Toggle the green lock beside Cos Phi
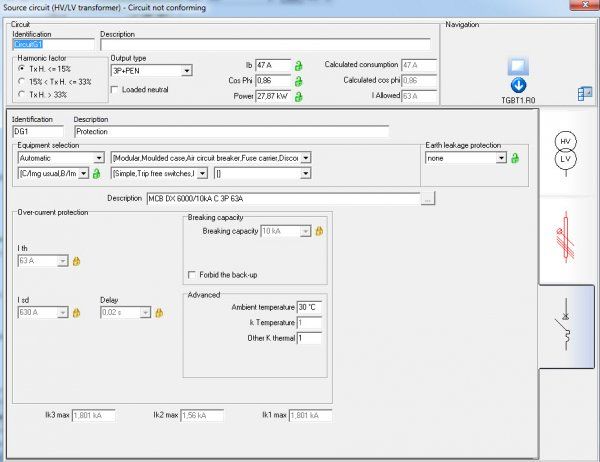 tap(298, 81)
